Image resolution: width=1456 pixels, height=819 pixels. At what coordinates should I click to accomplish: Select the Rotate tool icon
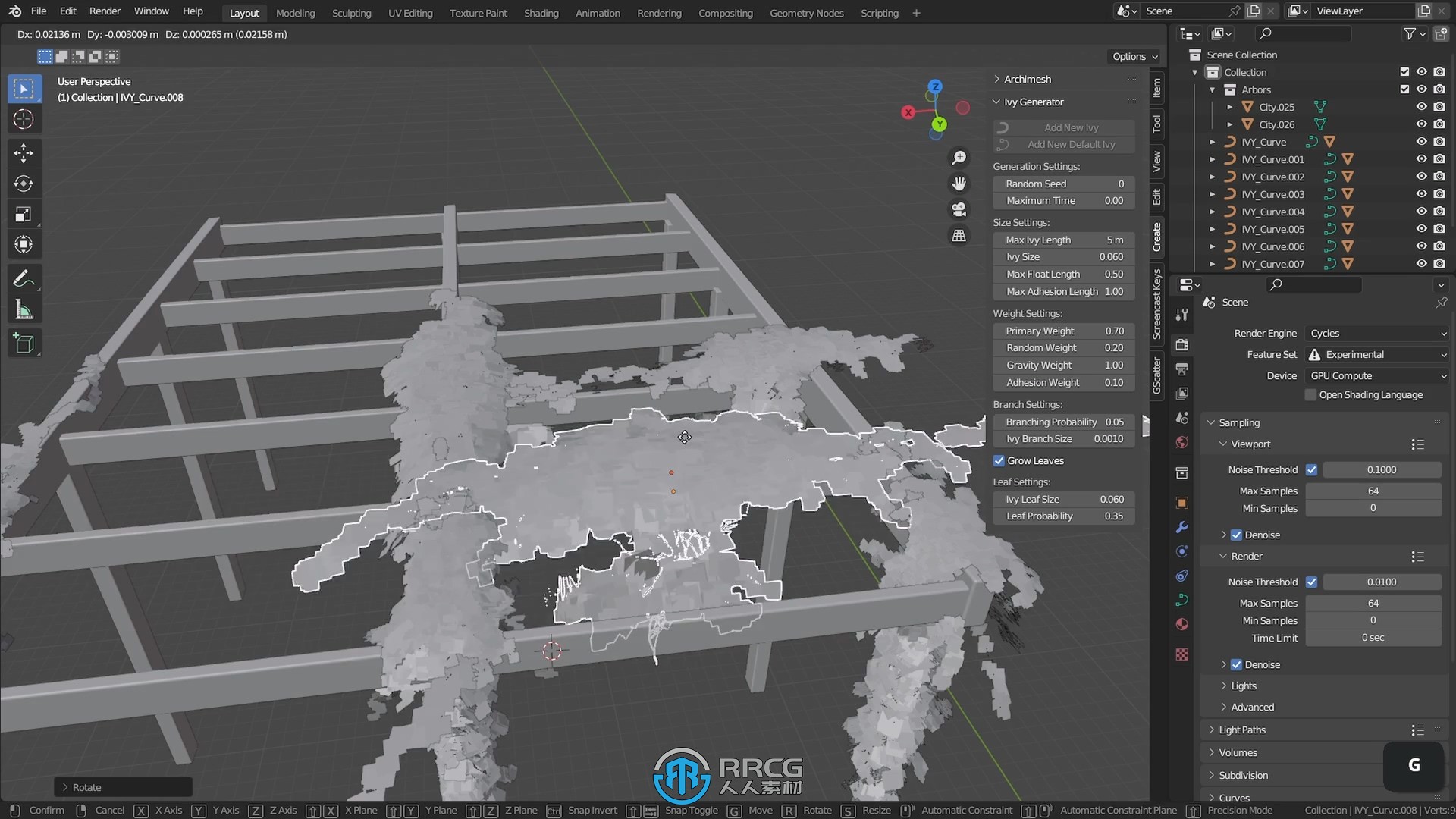24,184
